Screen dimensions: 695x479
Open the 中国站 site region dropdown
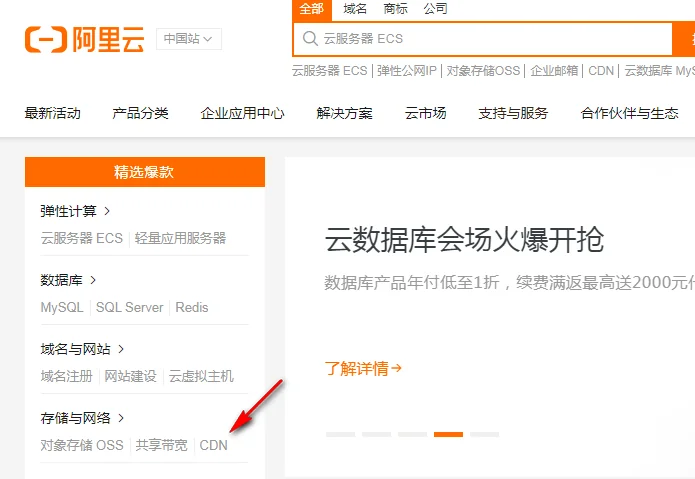click(189, 39)
